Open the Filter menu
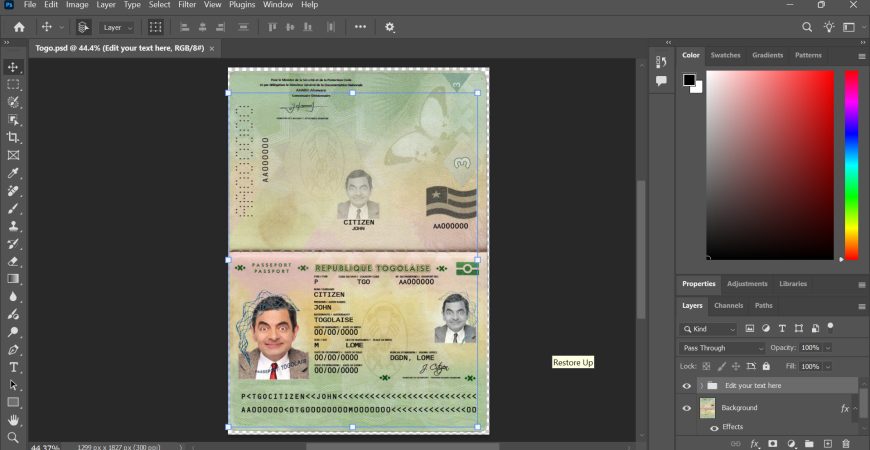 click(x=187, y=5)
